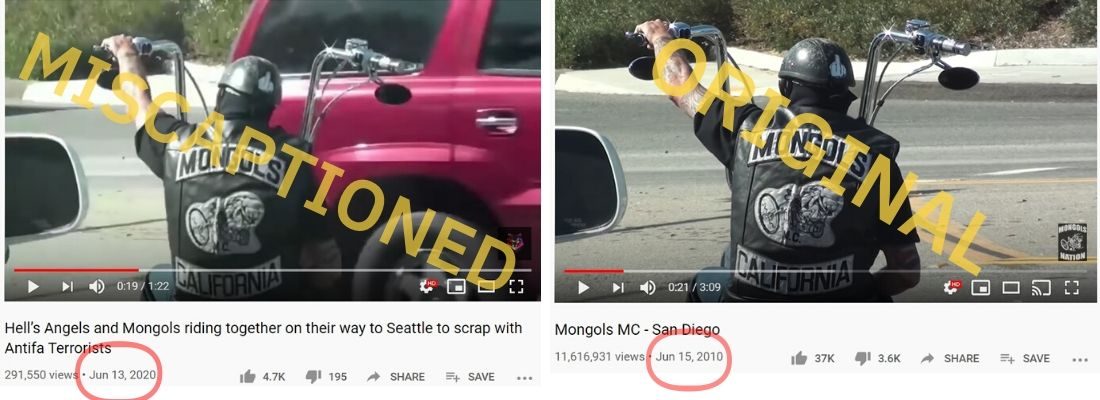The height and width of the screenshot is (400, 1100).
Task: Toggle theater mode on left video
Action: pyautogui.click(x=486, y=286)
